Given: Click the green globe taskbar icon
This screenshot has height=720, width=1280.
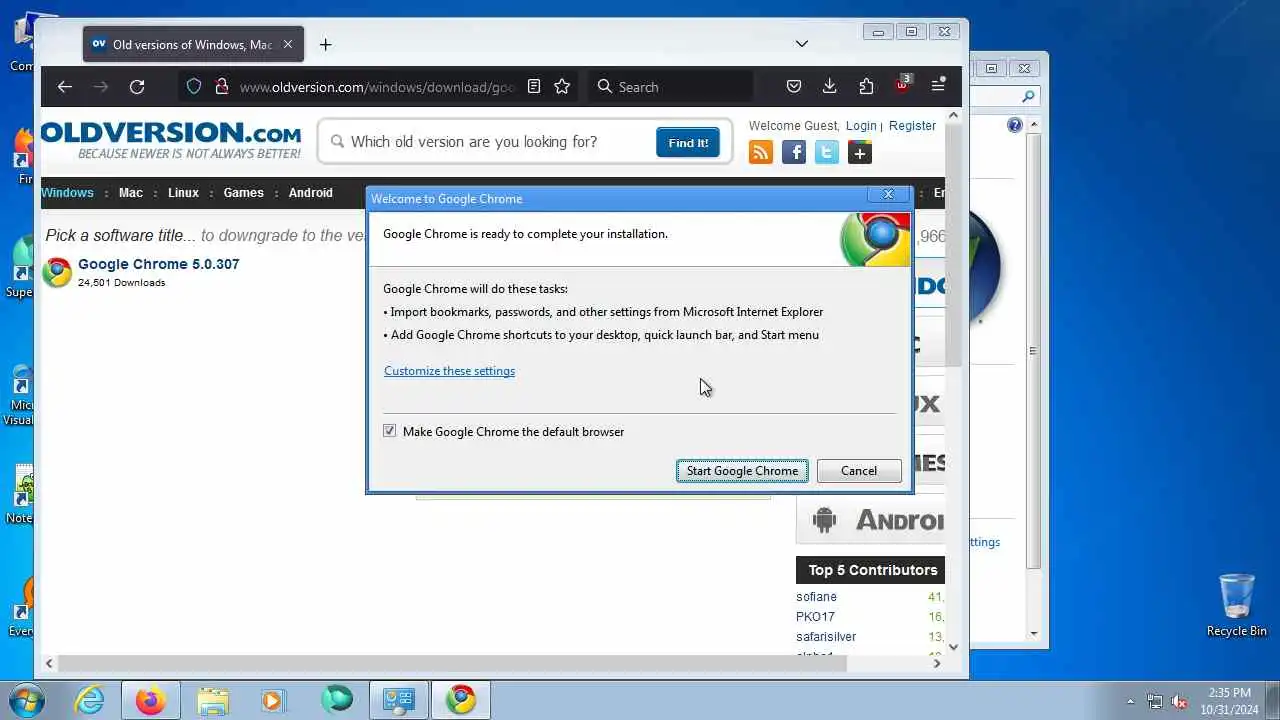Looking at the screenshot, I should pyautogui.click(x=337, y=700).
